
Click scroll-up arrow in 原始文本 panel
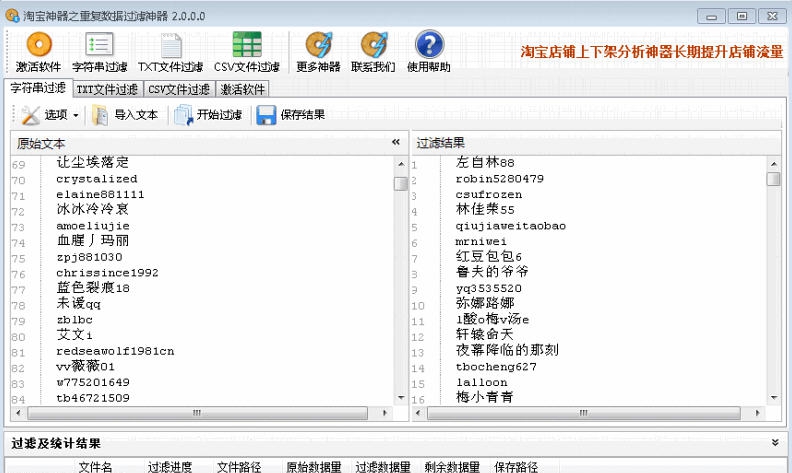pyautogui.click(x=401, y=164)
